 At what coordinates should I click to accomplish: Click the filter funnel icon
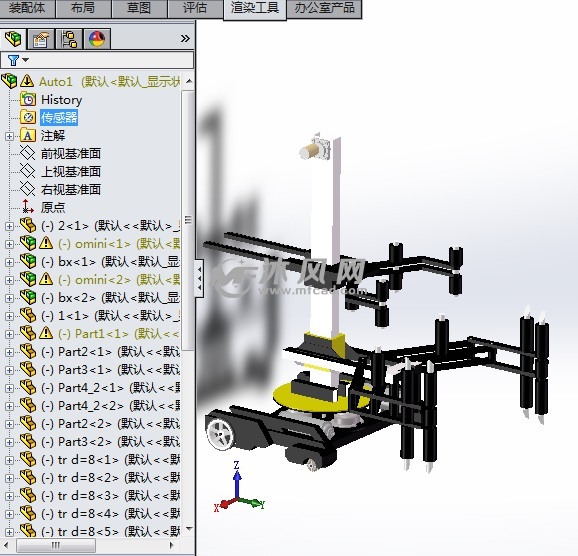pos(13,60)
